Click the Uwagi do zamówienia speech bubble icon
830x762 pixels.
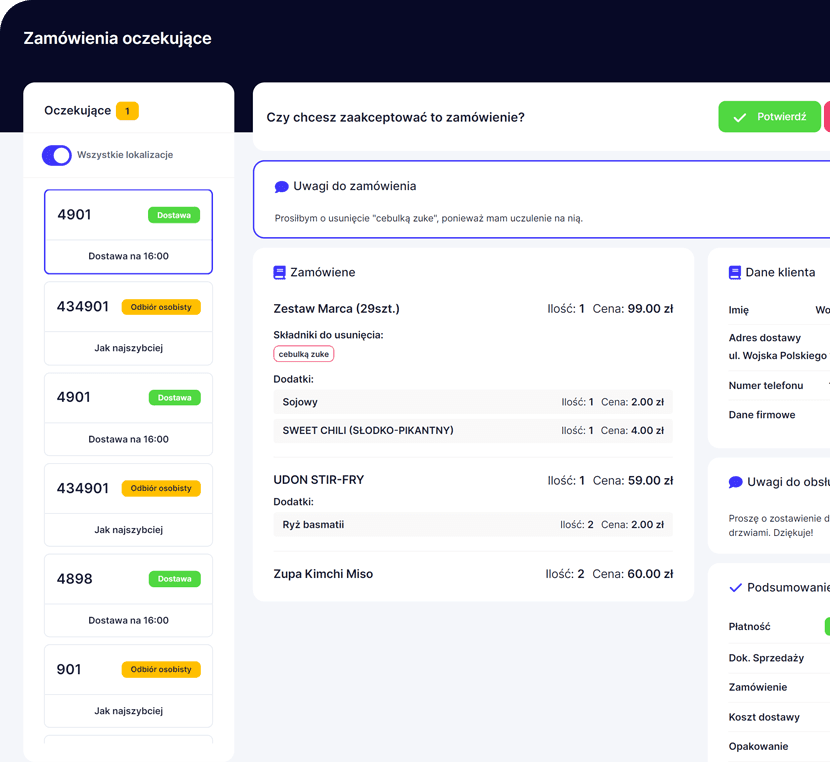click(x=282, y=186)
